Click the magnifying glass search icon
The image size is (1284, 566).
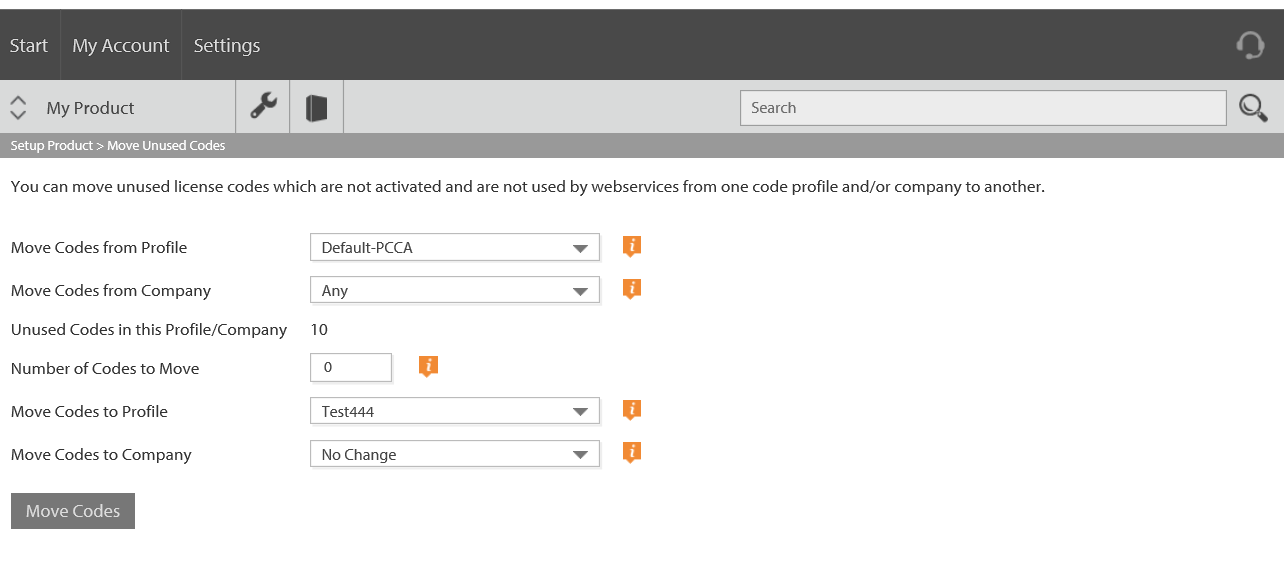tap(1253, 107)
